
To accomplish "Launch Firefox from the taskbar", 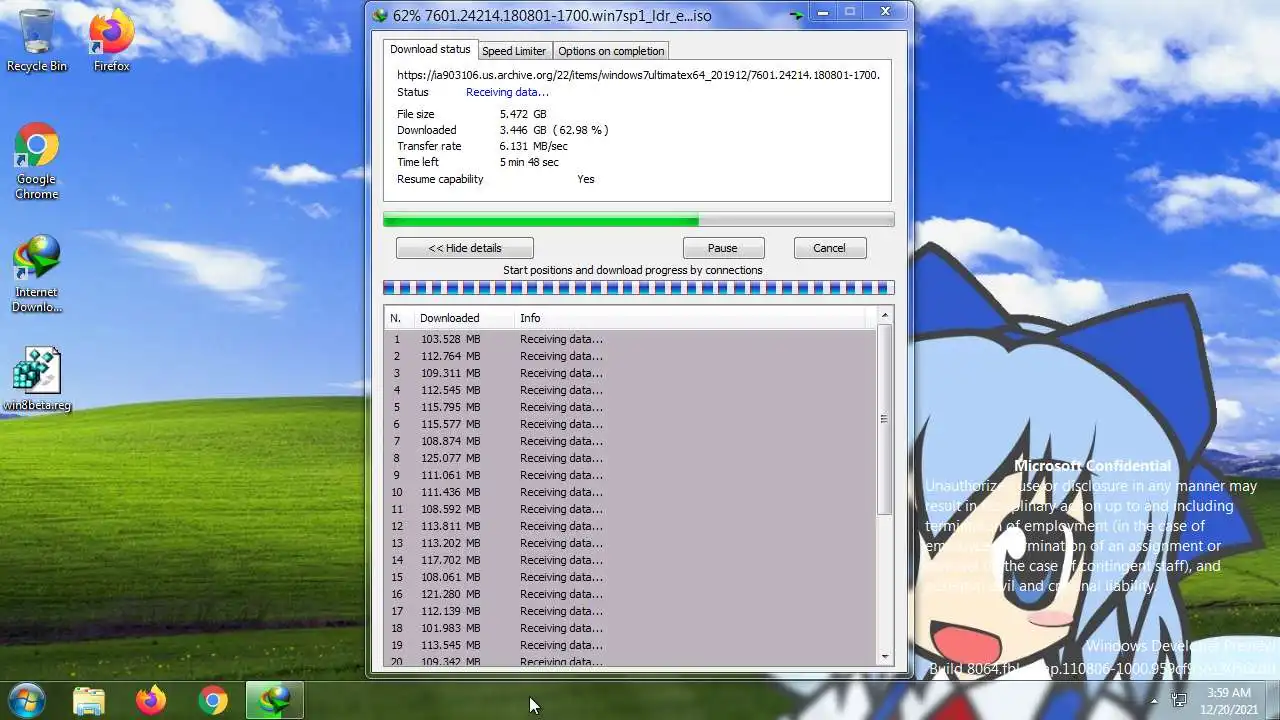I will [151, 699].
